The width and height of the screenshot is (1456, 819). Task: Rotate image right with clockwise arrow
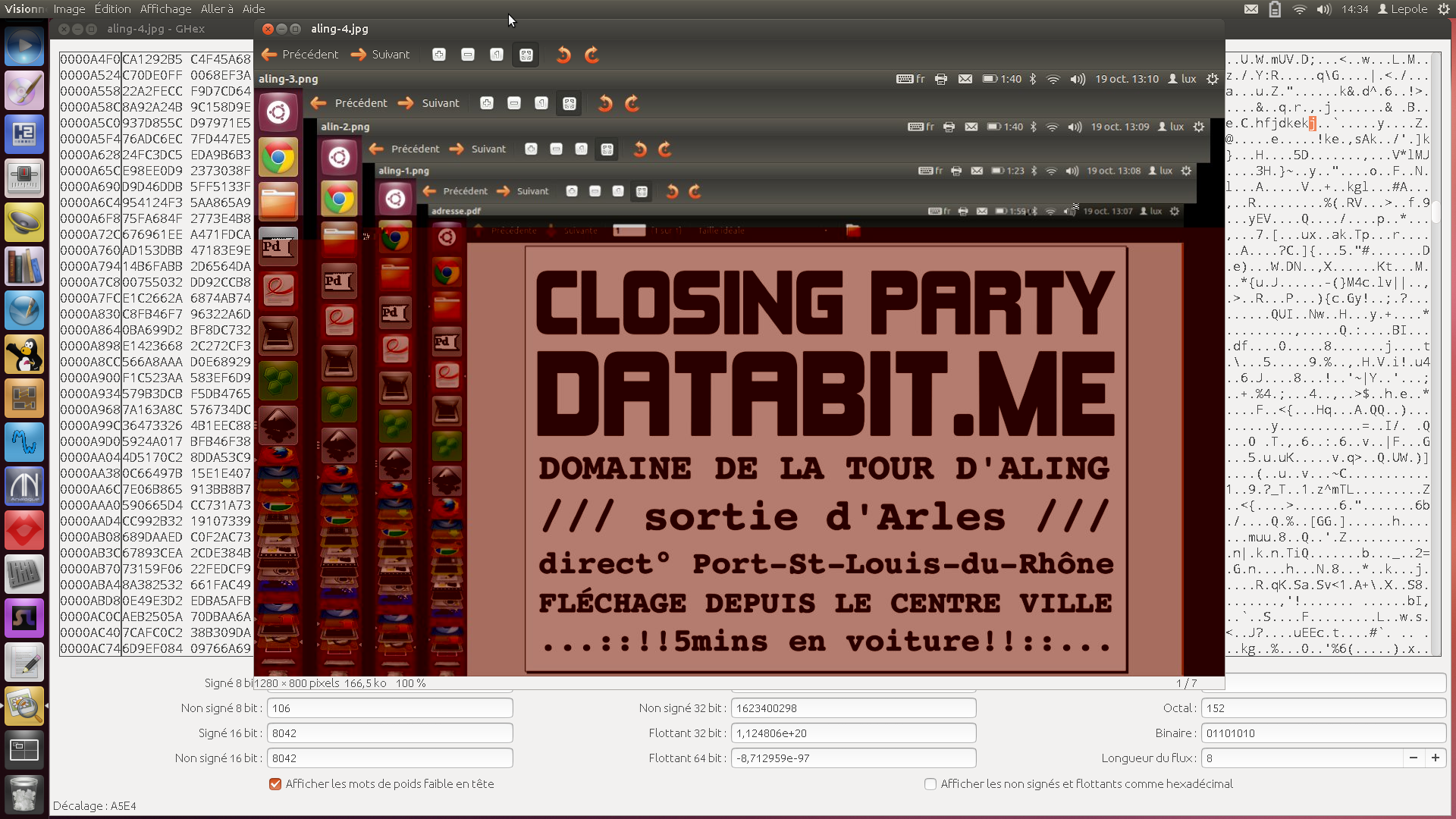click(x=592, y=55)
